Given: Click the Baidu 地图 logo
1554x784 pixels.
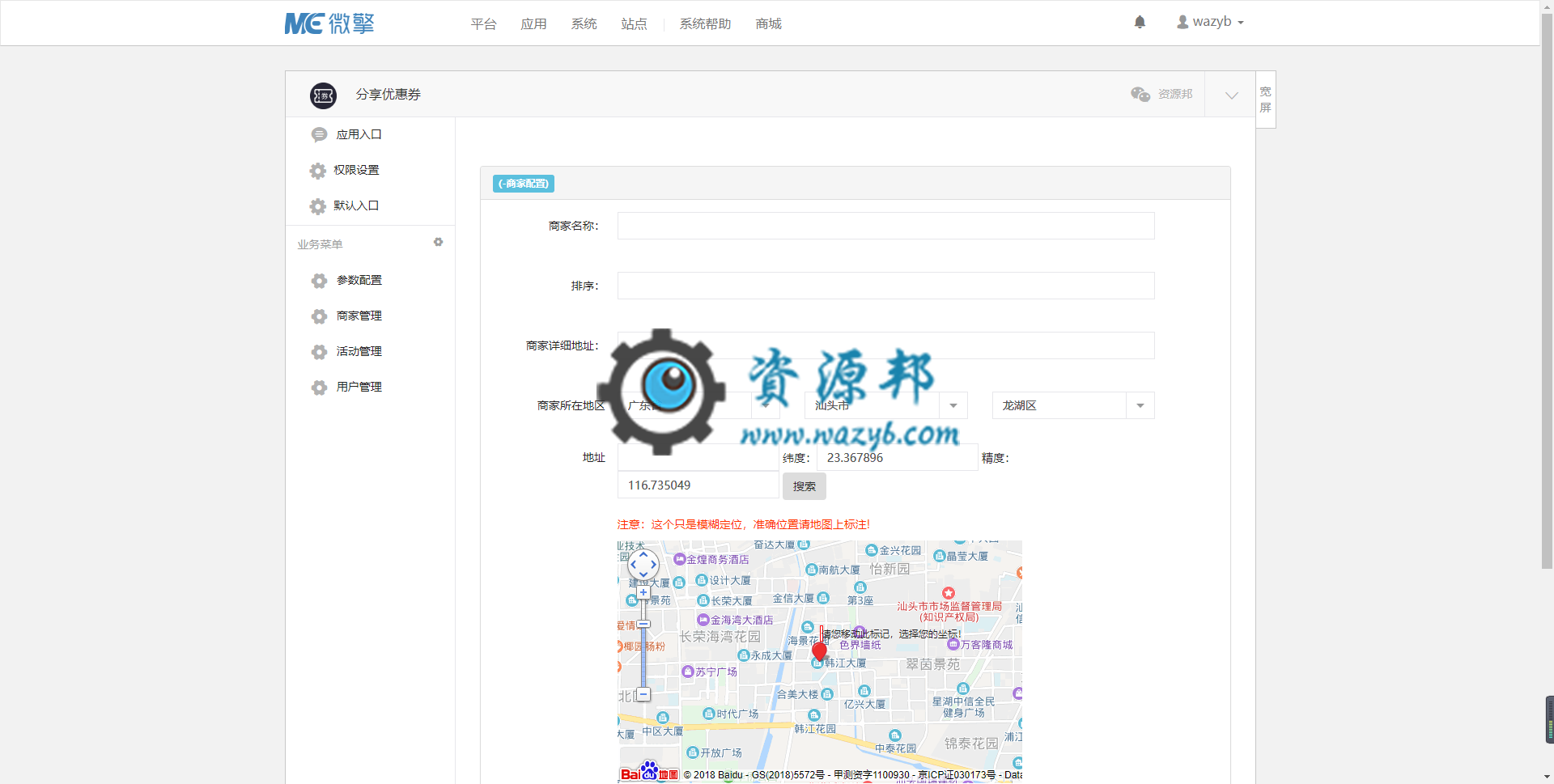Looking at the screenshot, I should click(649, 773).
